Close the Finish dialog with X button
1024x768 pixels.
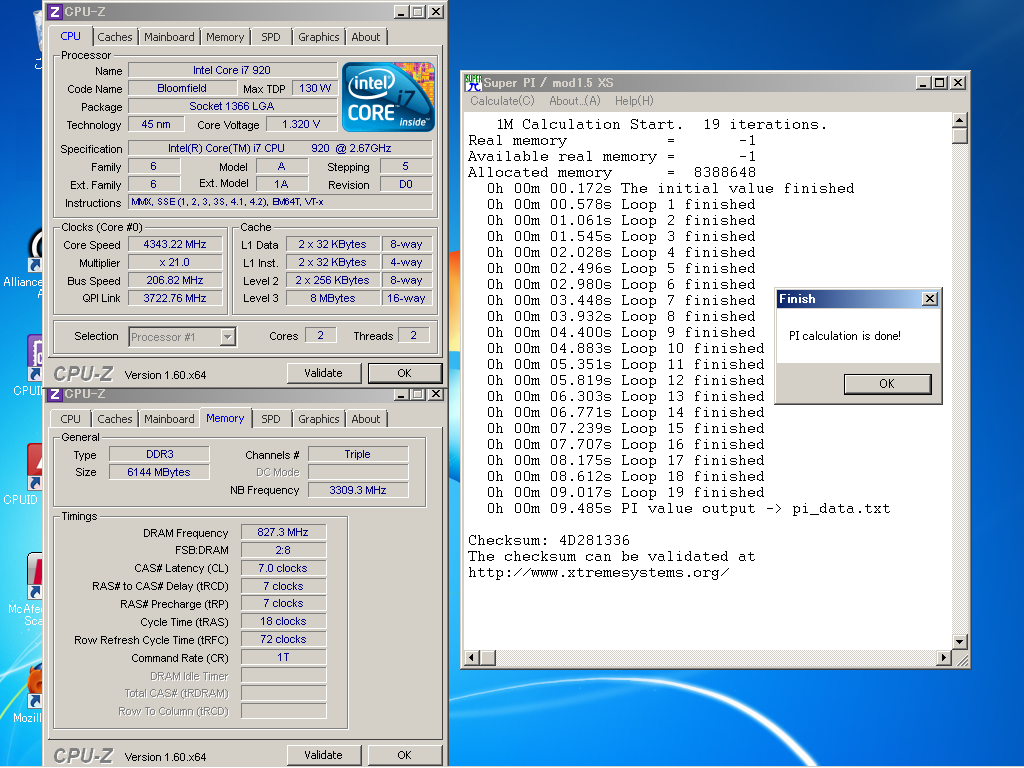coord(929,299)
